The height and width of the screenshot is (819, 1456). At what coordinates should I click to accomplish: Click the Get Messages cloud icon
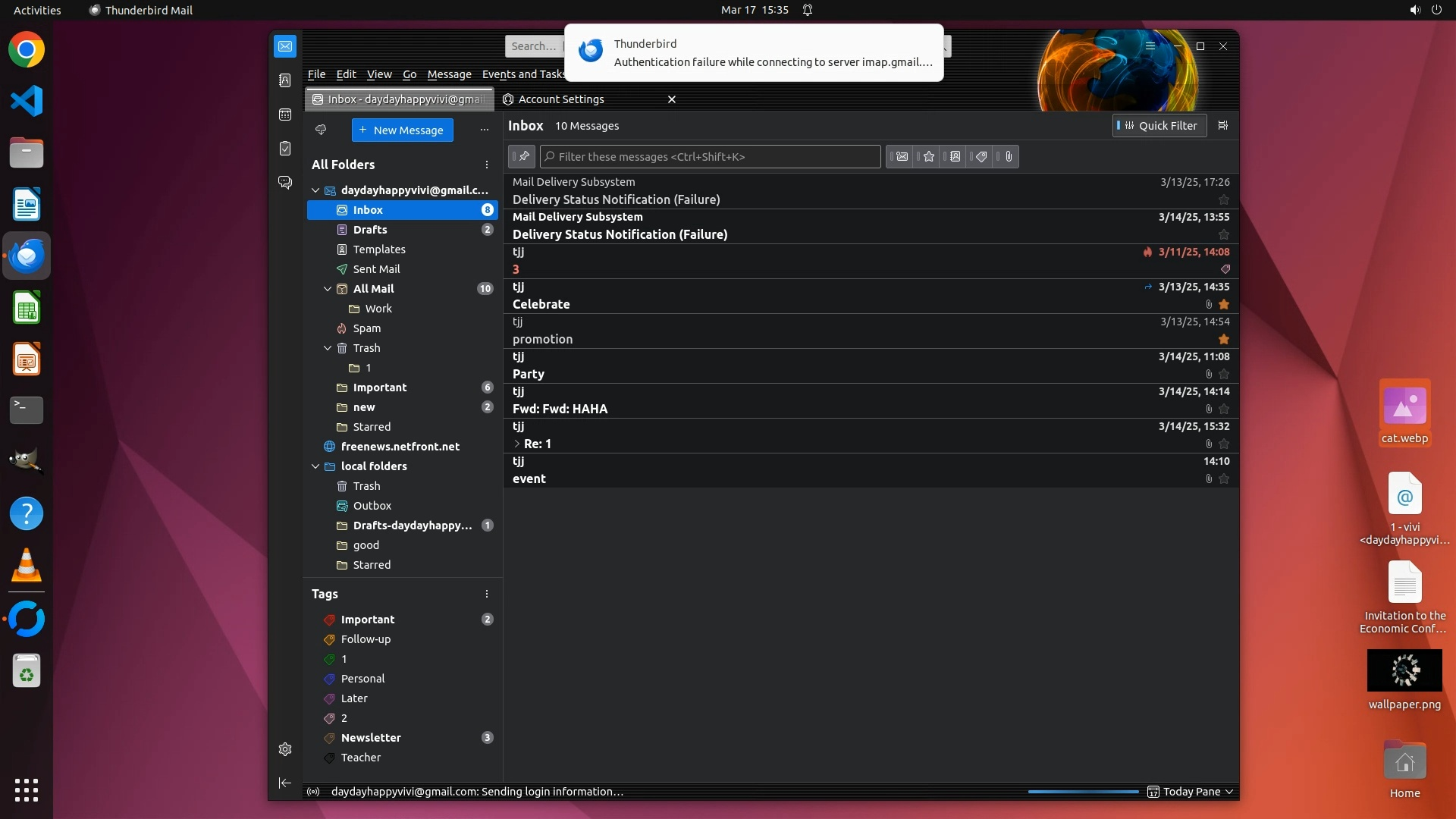(x=321, y=130)
